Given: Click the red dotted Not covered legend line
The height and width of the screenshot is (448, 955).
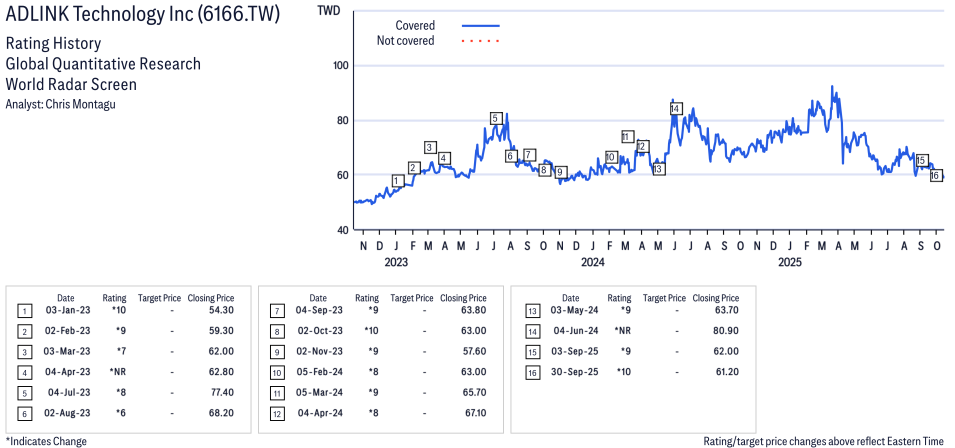Looking at the screenshot, I should click(481, 41).
